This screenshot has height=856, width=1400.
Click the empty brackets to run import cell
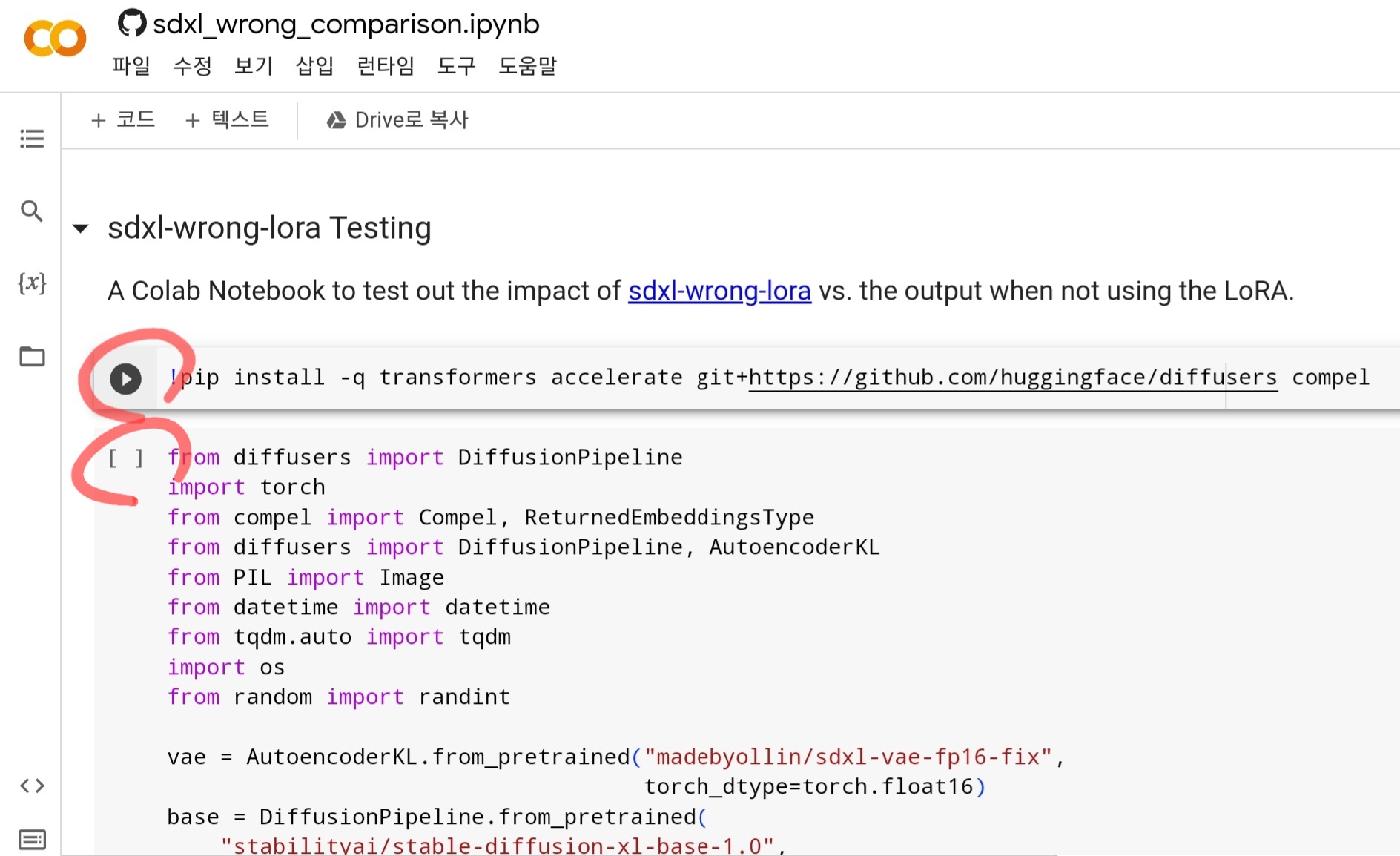125,458
